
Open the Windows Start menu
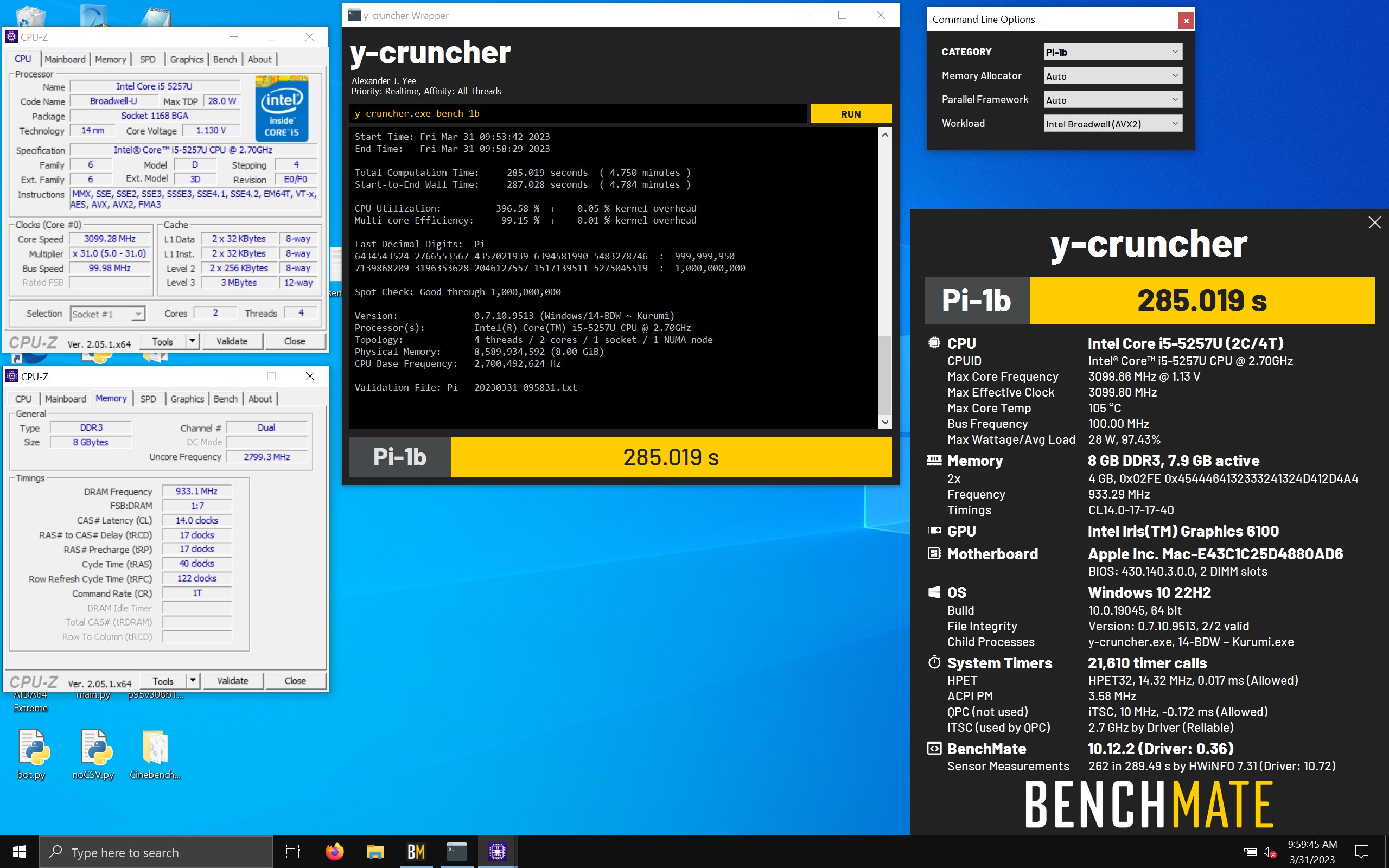tap(20, 851)
